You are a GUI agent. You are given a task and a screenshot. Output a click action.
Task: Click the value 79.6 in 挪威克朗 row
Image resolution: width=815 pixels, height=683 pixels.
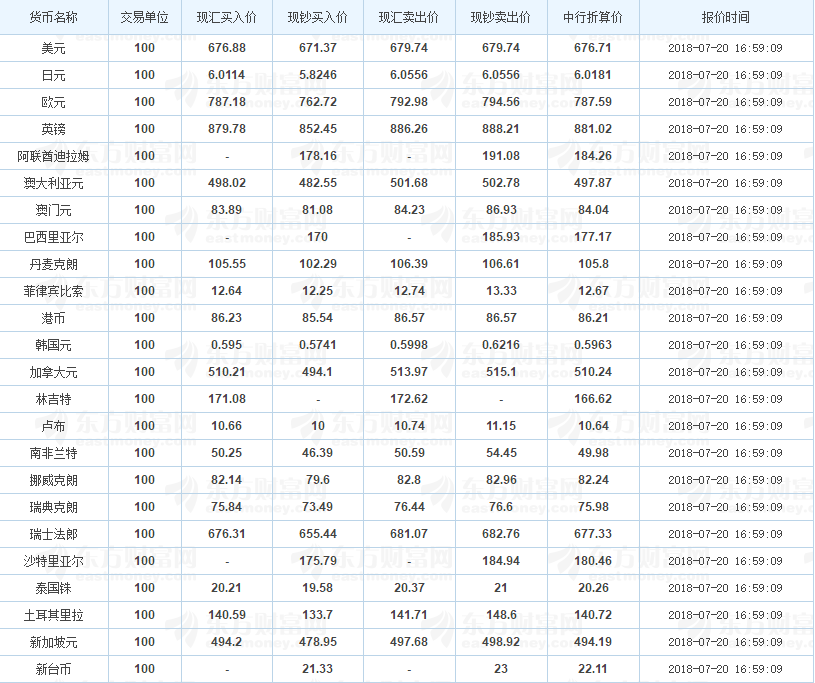click(x=318, y=480)
